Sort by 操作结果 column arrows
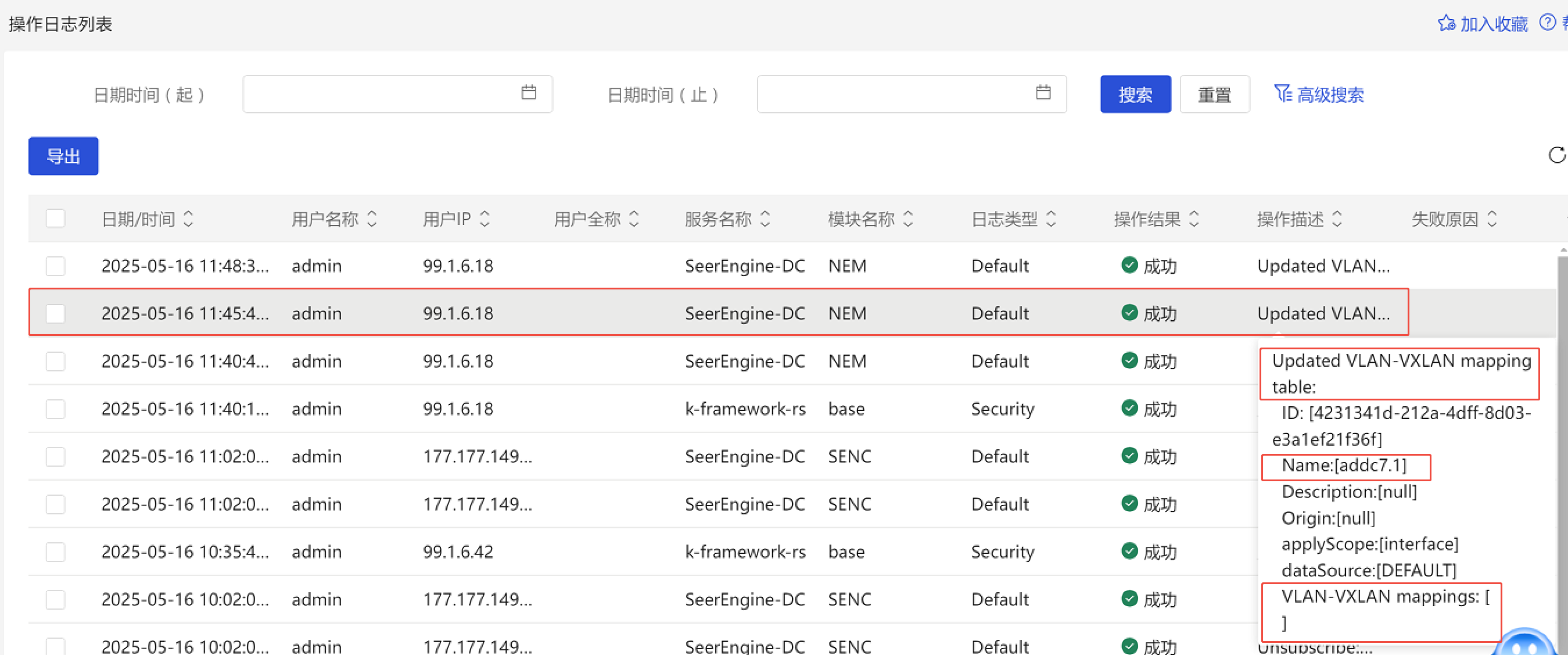Screen dimensions: 1568x655 pos(1194,219)
